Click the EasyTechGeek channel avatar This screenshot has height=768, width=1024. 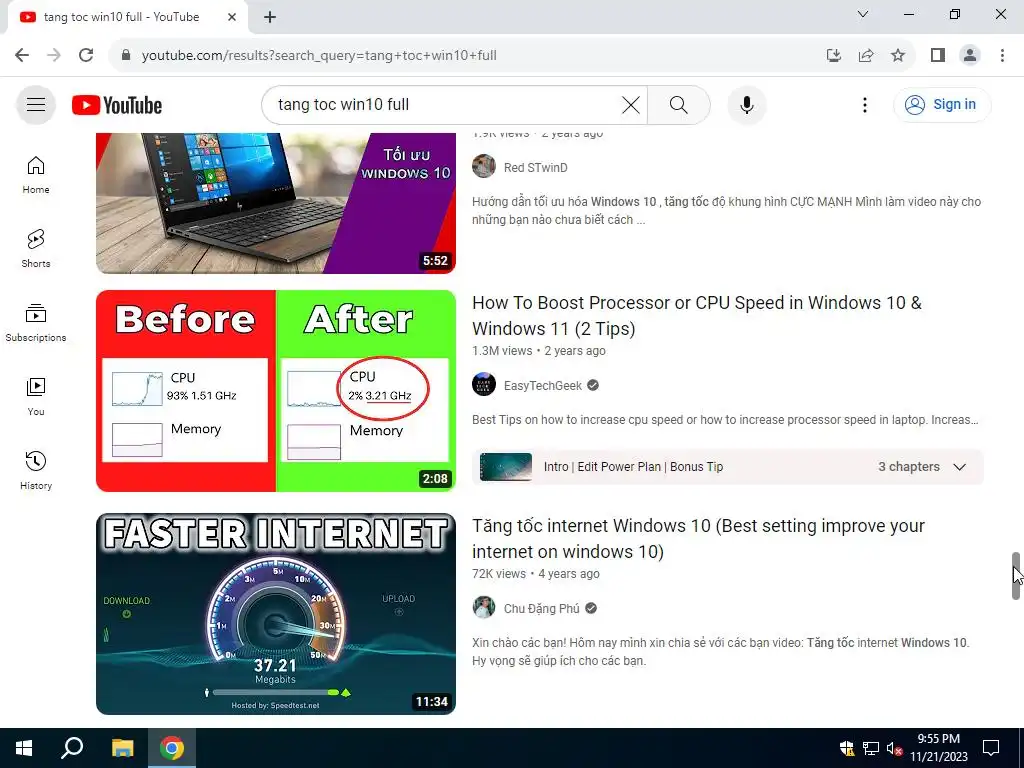pyautogui.click(x=484, y=385)
